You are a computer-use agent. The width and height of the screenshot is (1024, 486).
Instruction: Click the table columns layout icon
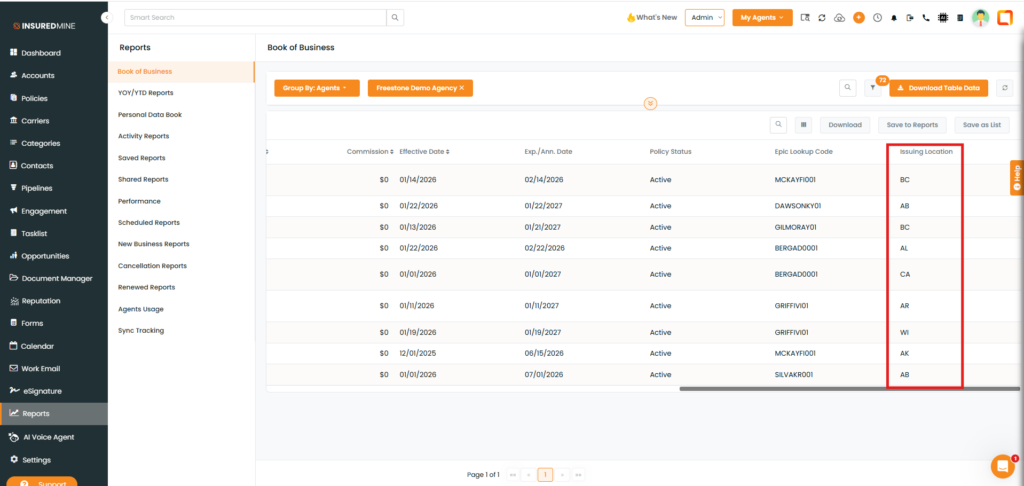803,125
